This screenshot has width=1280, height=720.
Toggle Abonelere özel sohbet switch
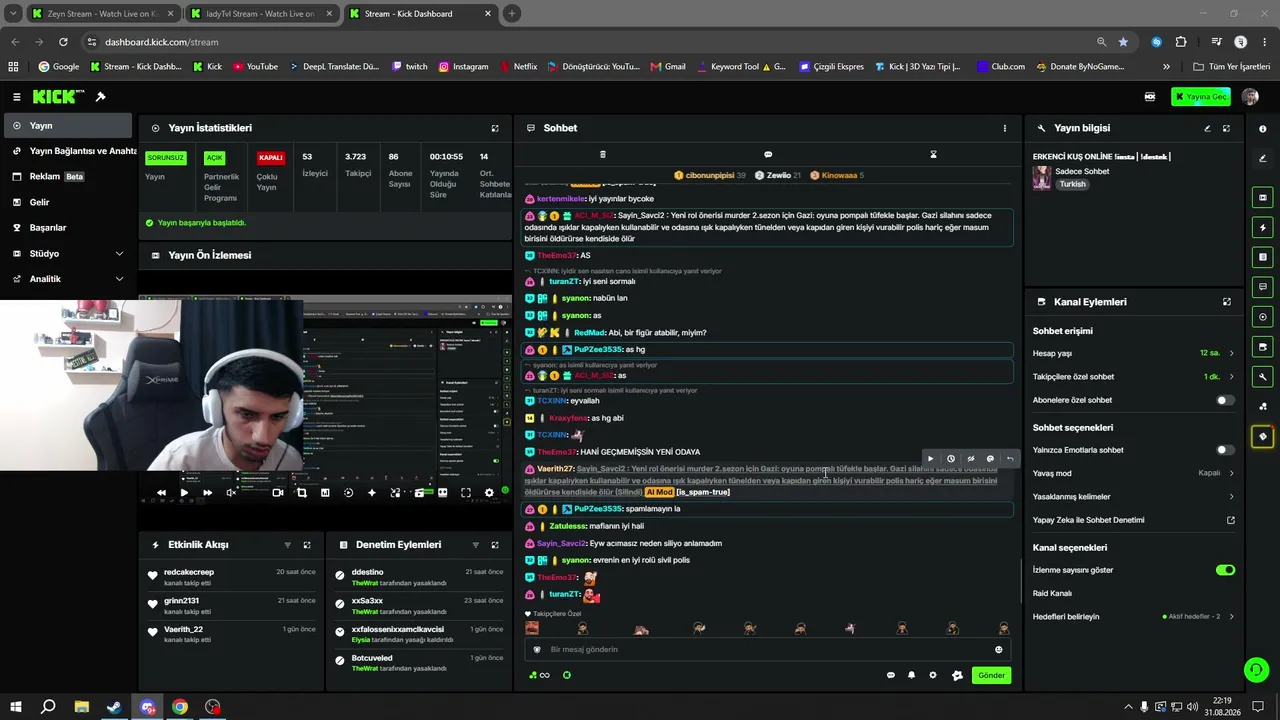[1225, 400]
